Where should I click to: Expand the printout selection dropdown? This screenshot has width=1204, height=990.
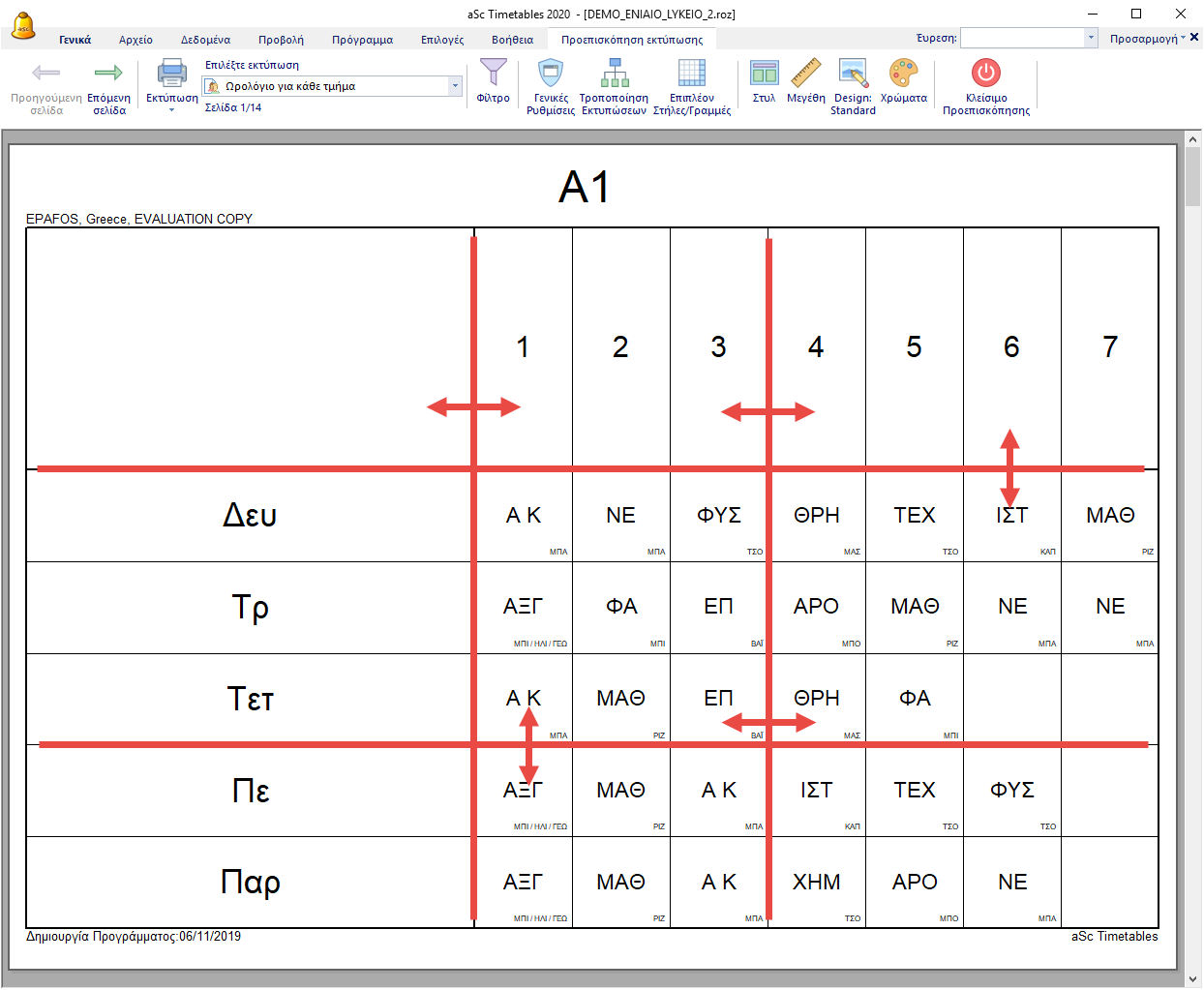coord(455,86)
